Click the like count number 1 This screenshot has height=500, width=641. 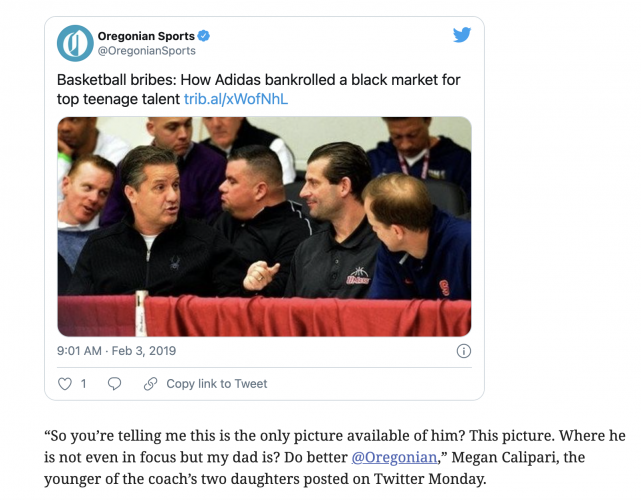pos(83,384)
